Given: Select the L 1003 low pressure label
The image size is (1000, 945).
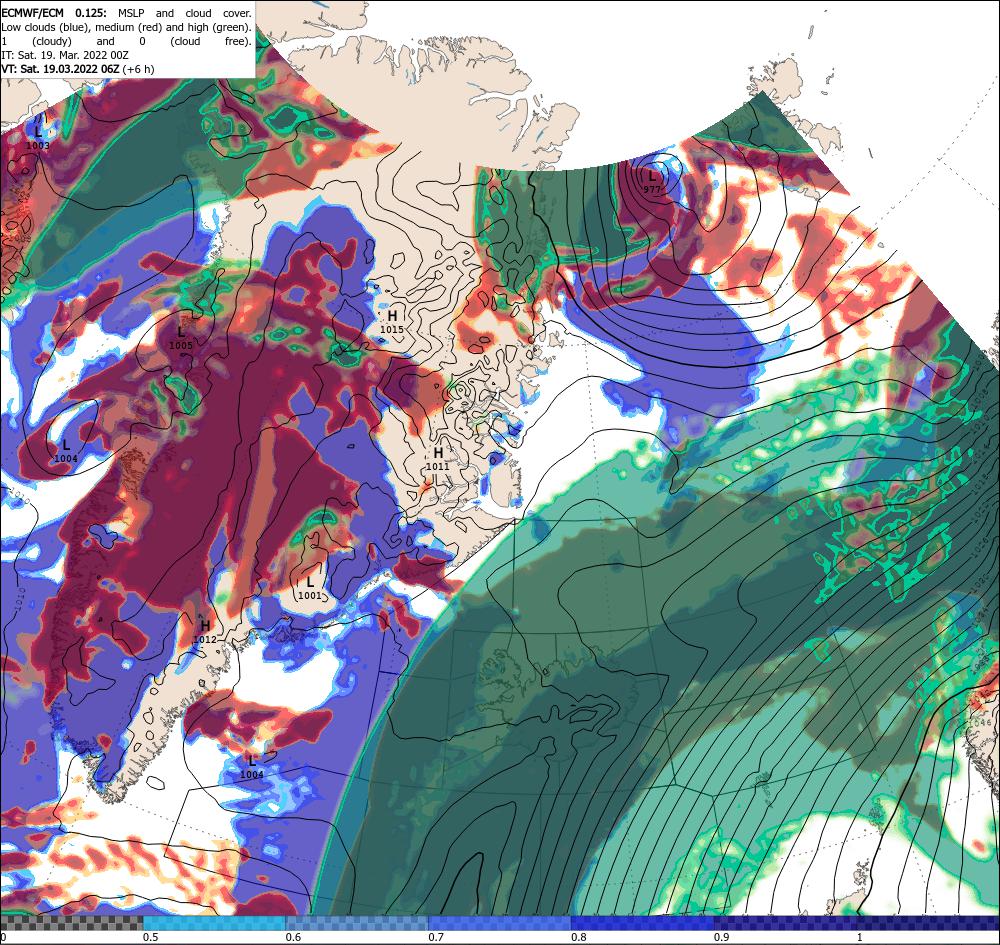Looking at the screenshot, I should (x=38, y=138).
